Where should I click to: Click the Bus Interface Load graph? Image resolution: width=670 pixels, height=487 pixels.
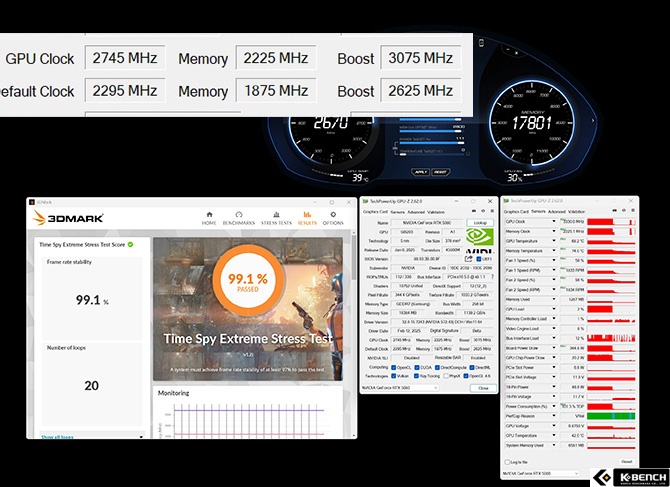pos(611,338)
